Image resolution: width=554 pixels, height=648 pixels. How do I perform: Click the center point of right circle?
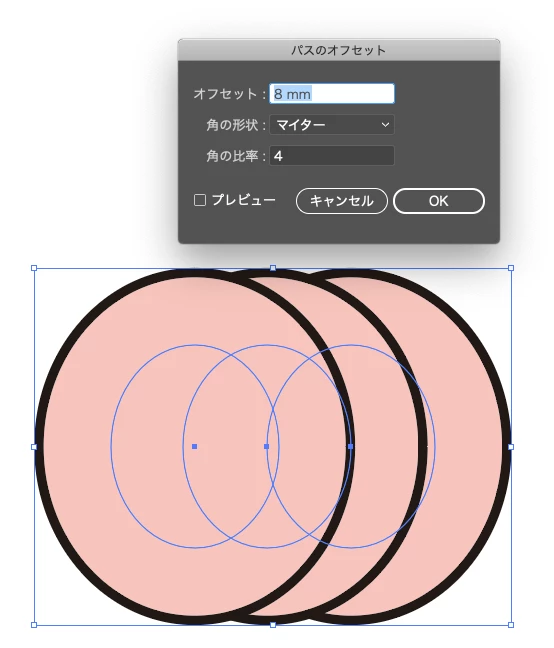tap(351, 446)
